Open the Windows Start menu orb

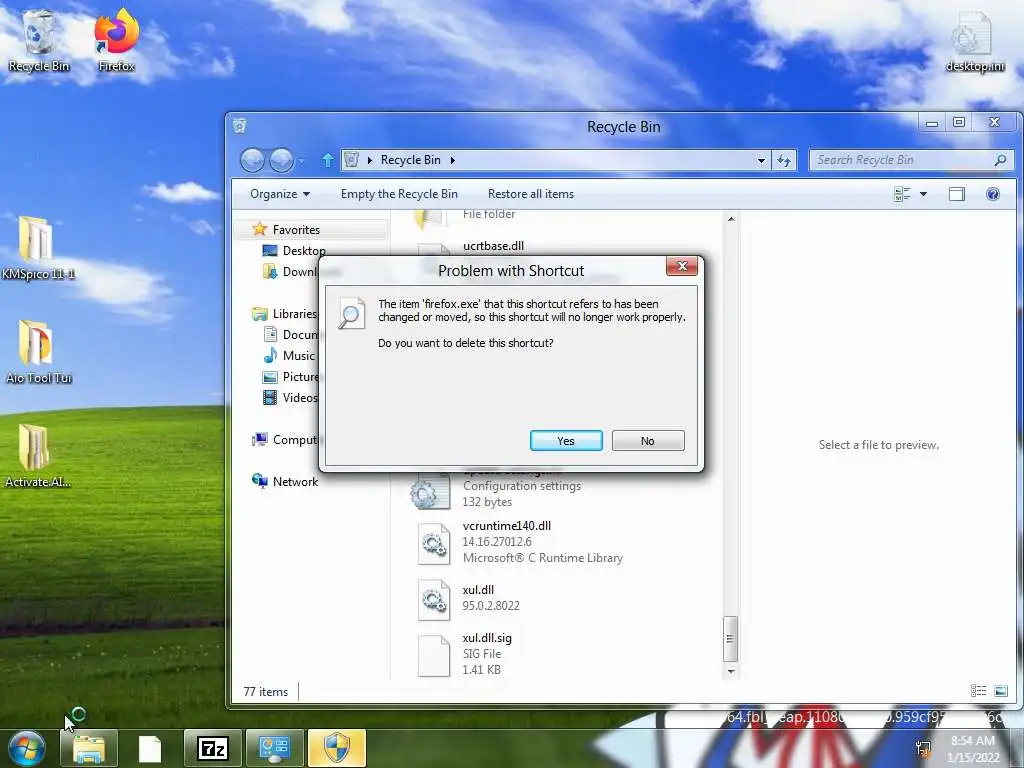coord(27,748)
